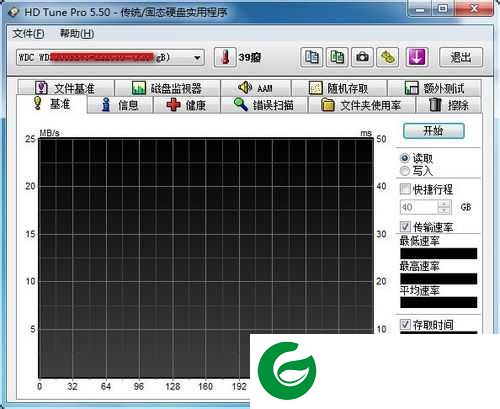Click the 平均速率 value box
This screenshot has height=409, width=500.
click(x=439, y=302)
